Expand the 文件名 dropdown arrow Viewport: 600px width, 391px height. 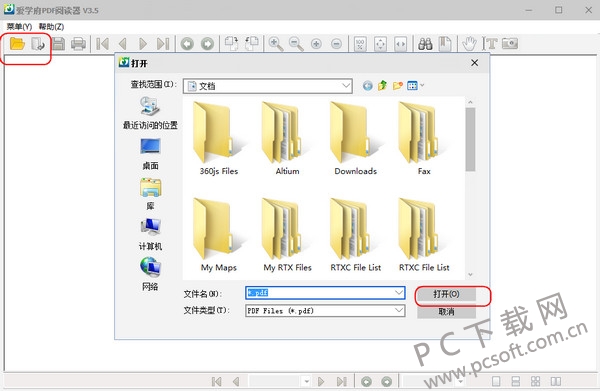399,293
